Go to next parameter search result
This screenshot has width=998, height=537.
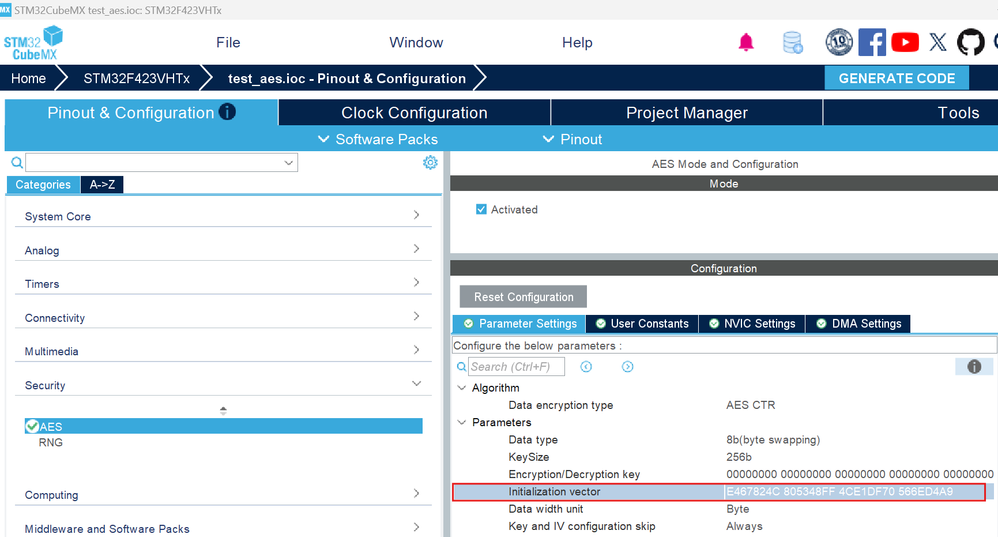pyautogui.click(x=628, y=366)
